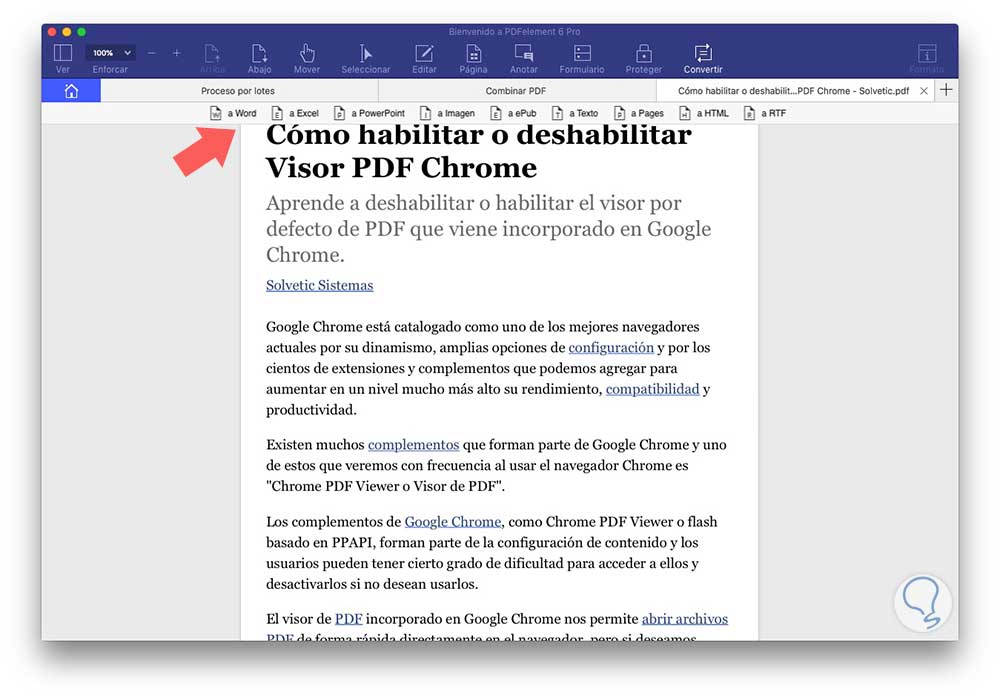The width and height of the screenshot is (1000, 700).
Task: Click the yellow minimize window button
Action: [x=66, y=31]
